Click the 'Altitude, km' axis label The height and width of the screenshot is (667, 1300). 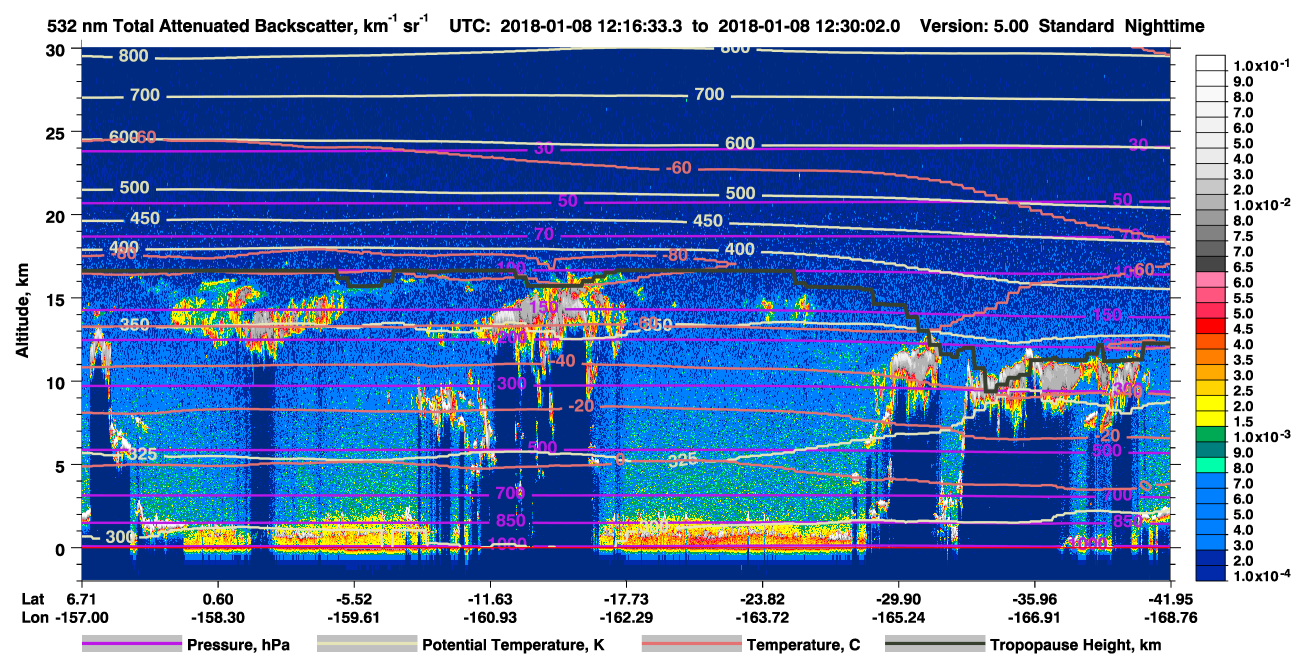pos(22,311)
